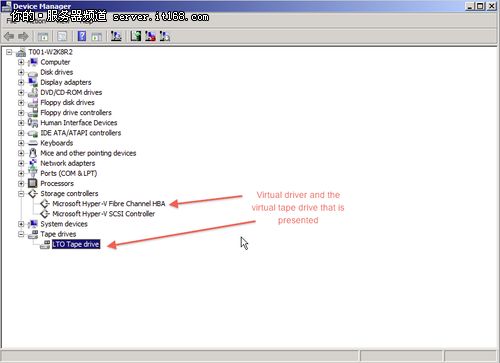Open the Help toolbar icon
The height and width of the screenshot is (363, 500).
point(82,36)
